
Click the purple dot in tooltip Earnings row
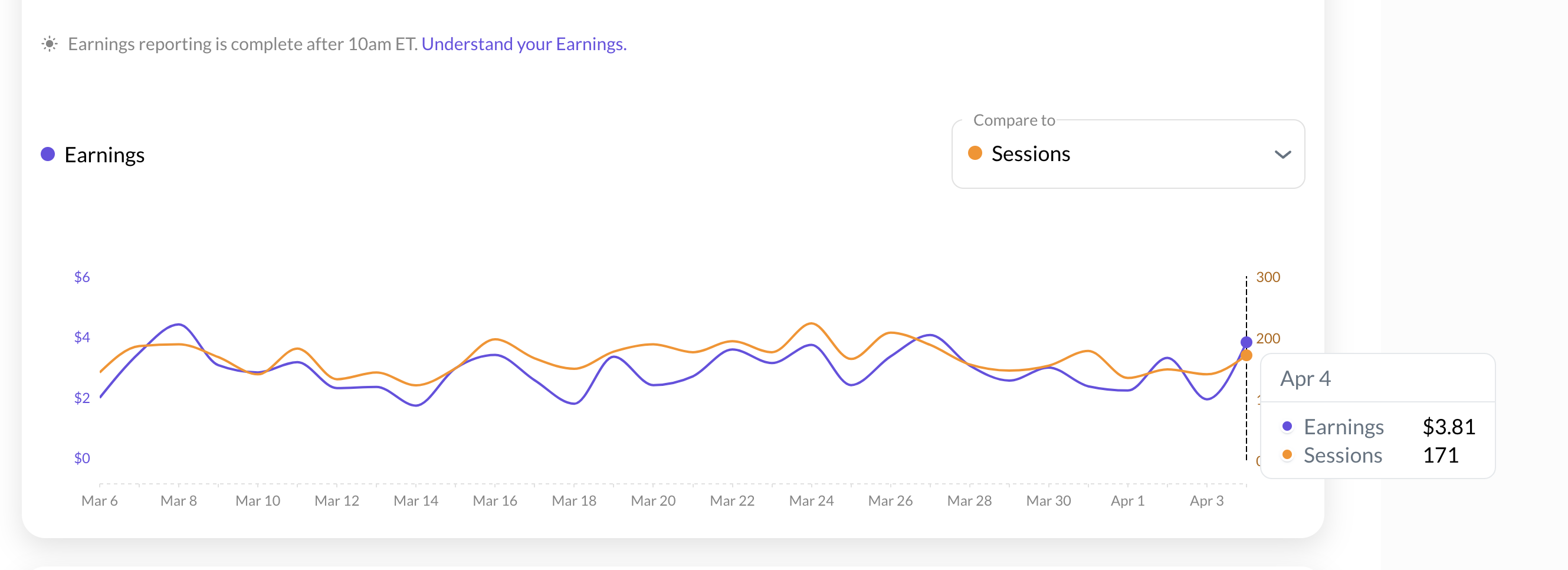point(1287,426)
